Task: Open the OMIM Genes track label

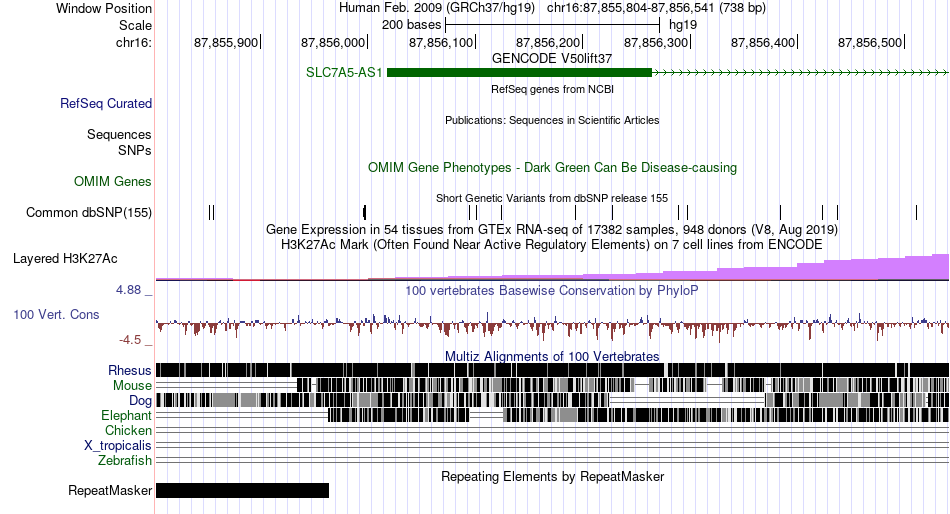Action: pos(113,181)
